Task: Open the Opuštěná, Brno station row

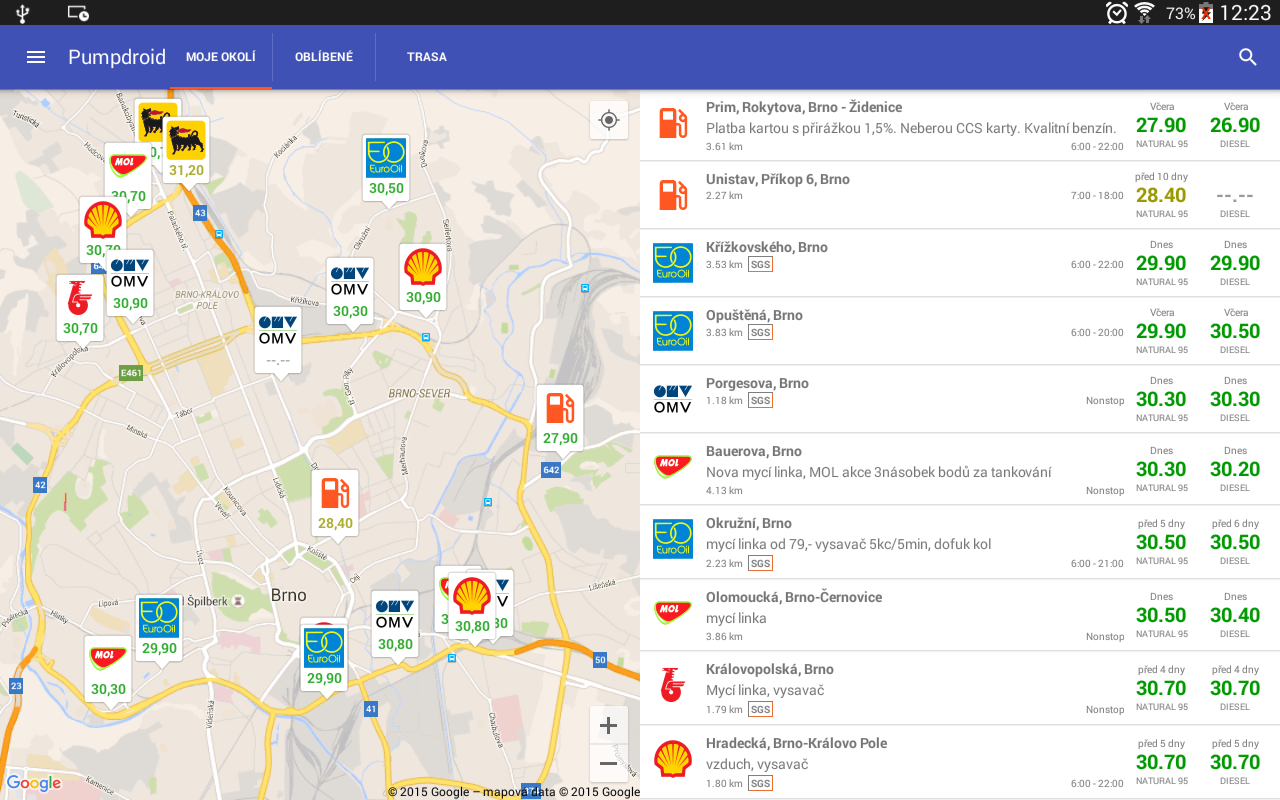Action: click(960, 331)
